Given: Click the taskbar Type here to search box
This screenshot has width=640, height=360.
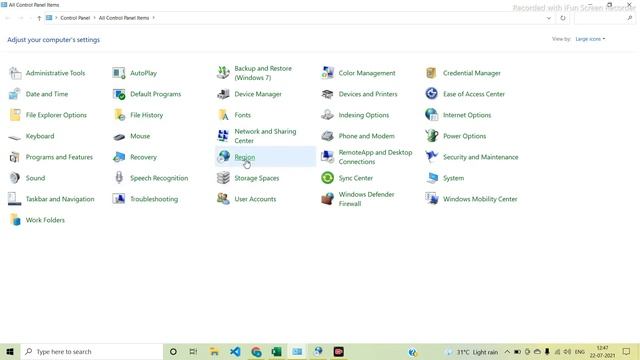Looking at the screenshot, I should tap(91, 351).
